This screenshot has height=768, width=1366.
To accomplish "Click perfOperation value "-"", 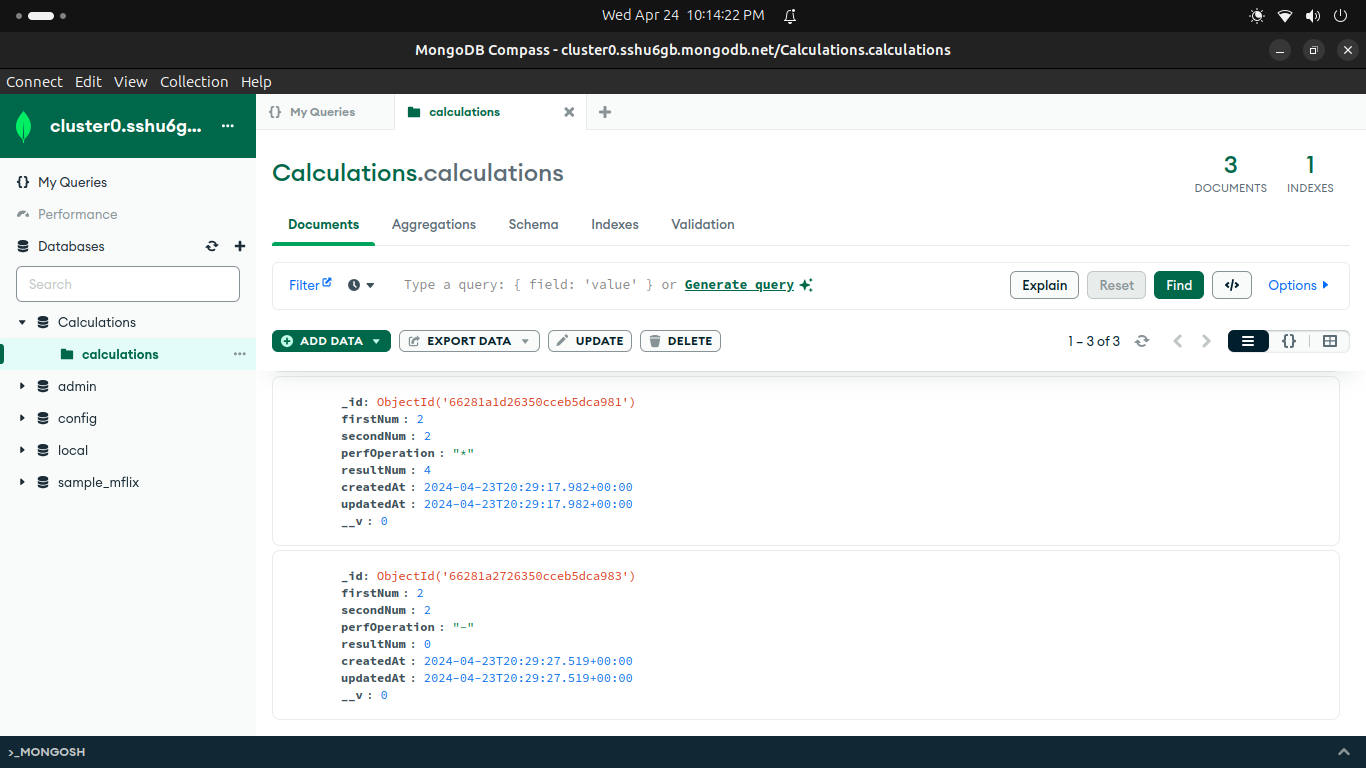I will (x=463, y=627).
